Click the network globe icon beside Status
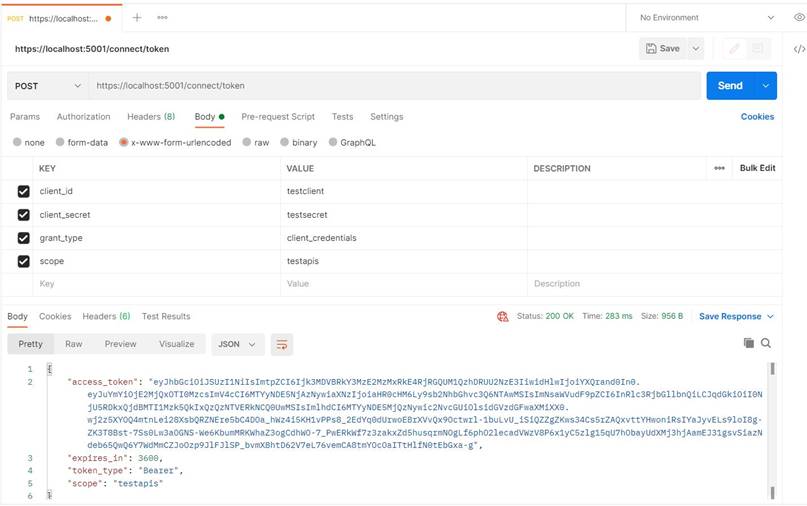Screen dimensions: 807x506 coord(503,317)
